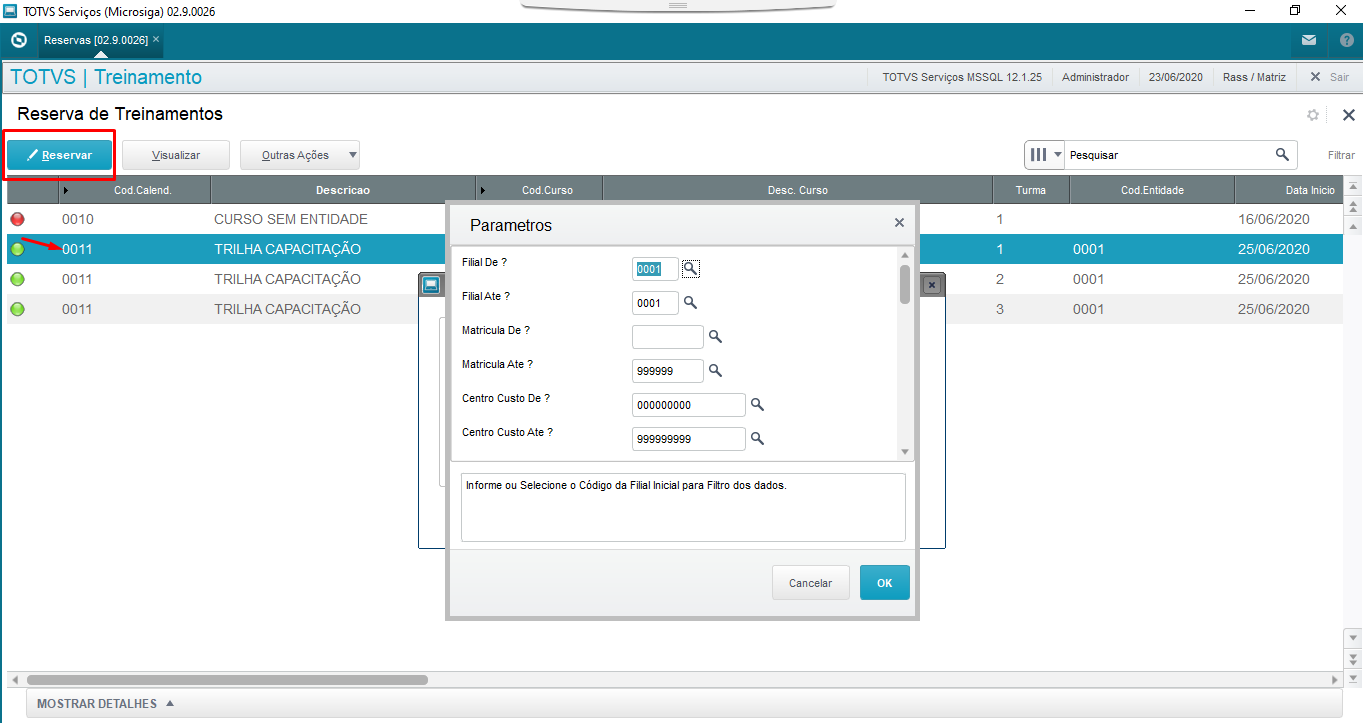Open lookup for Matricula Ate field
This screenshot has width=1363, height=723.
715,370
